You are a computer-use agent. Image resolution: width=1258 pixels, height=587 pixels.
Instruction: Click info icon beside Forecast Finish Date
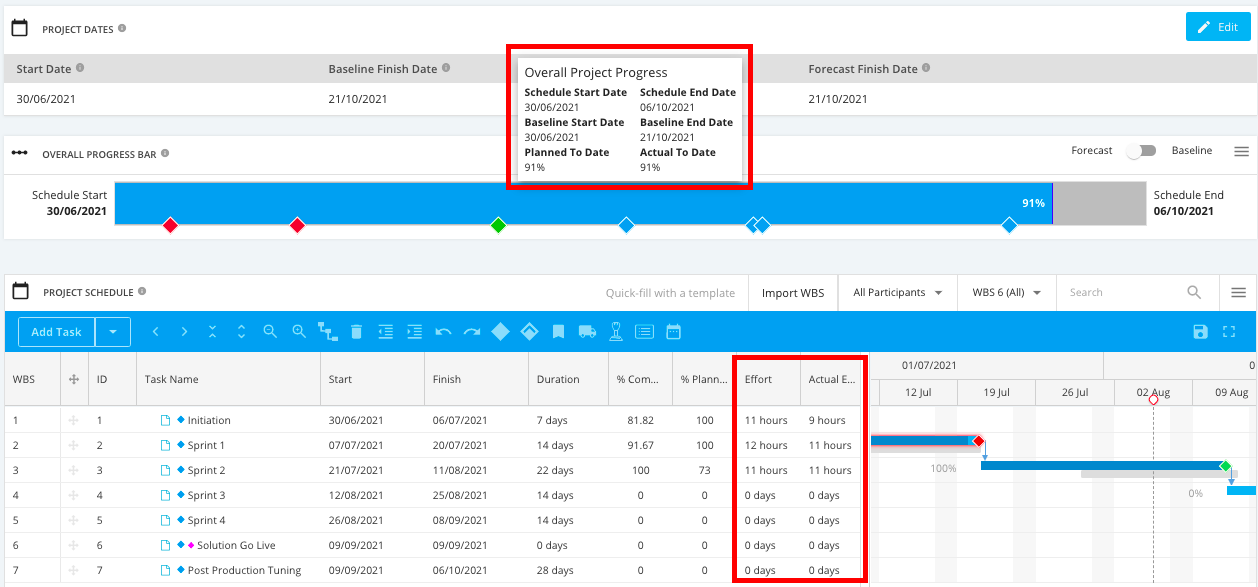point(927,68)
